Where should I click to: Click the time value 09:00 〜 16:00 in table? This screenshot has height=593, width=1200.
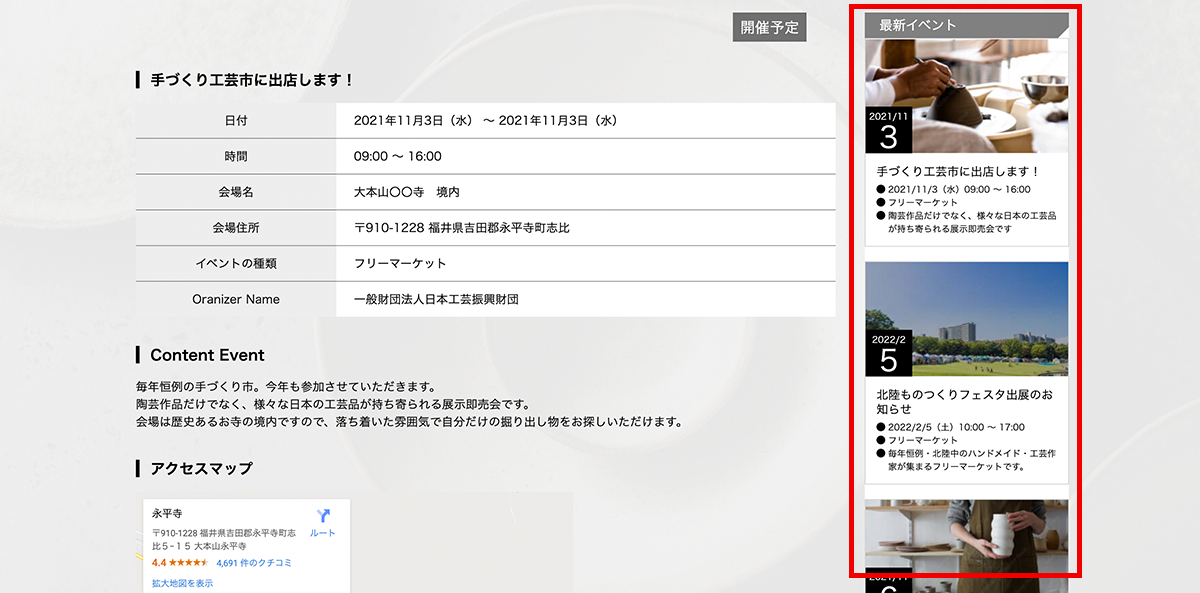pyautogui.click(x=398, y=156)
